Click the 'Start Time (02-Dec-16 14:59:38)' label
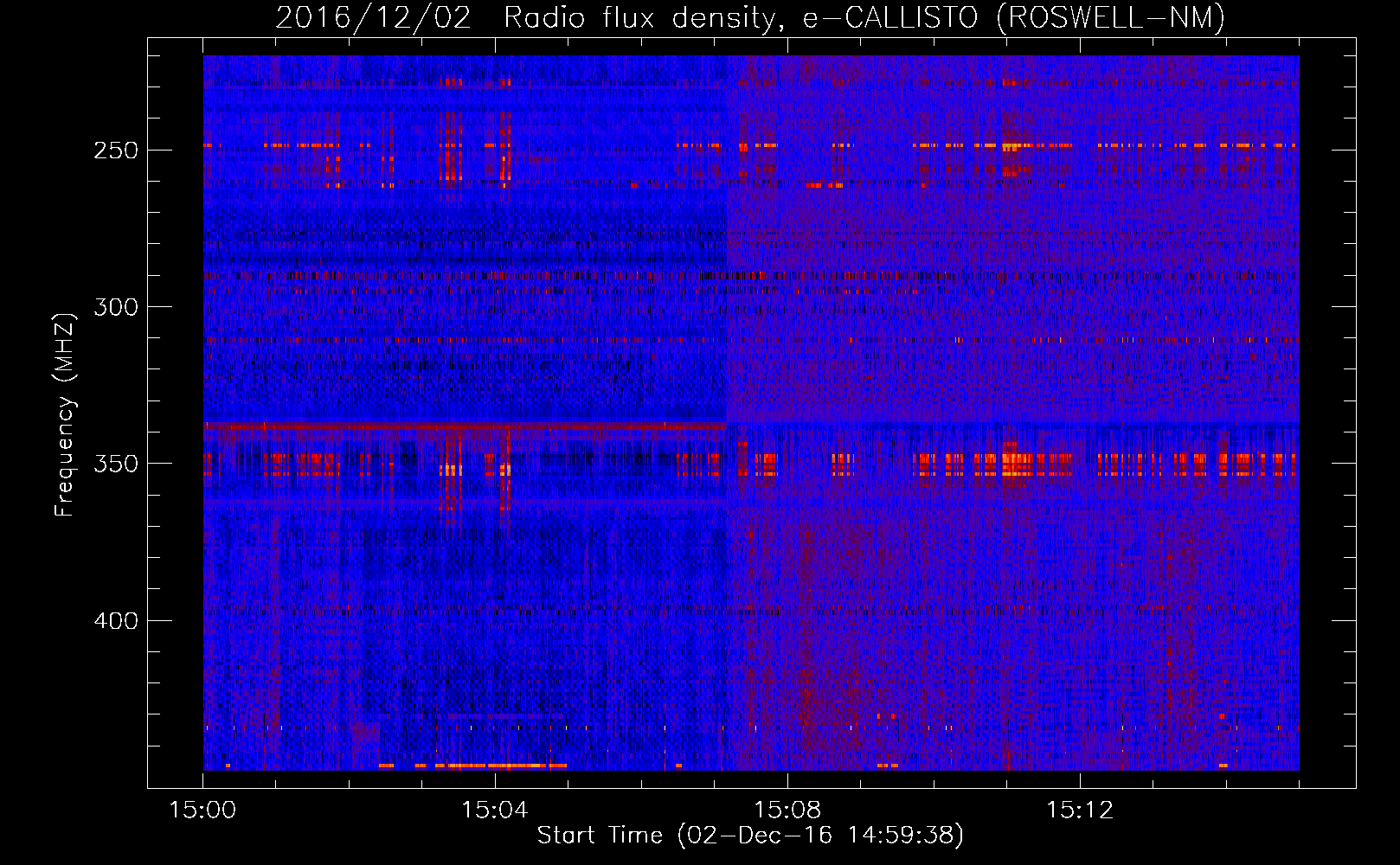 click(750, 836)
